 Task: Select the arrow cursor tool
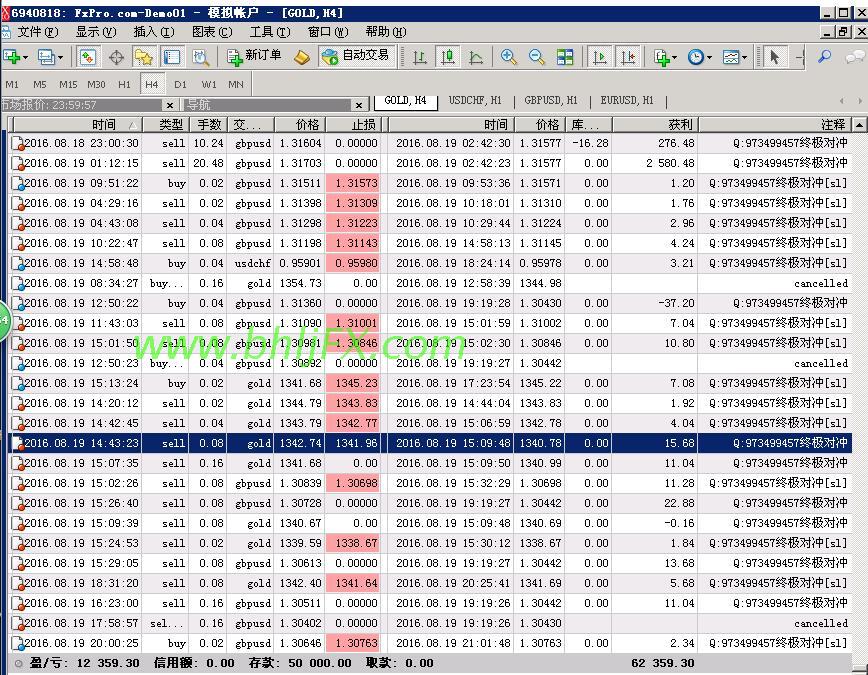click(774, 57)
